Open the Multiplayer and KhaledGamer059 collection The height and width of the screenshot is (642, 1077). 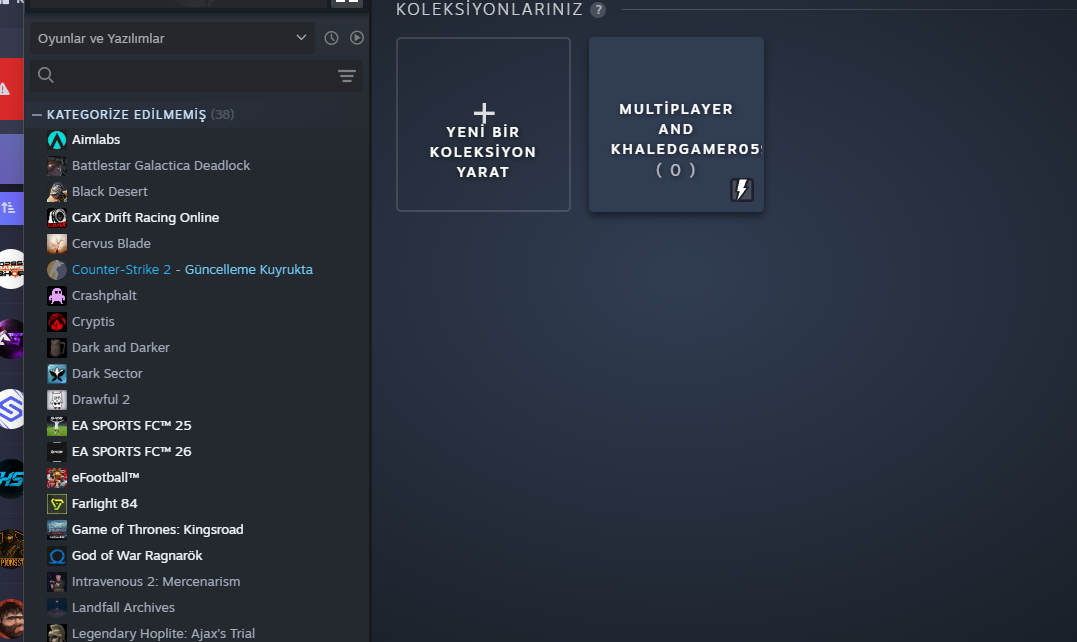pyautogui.click(x=676, y=124)
